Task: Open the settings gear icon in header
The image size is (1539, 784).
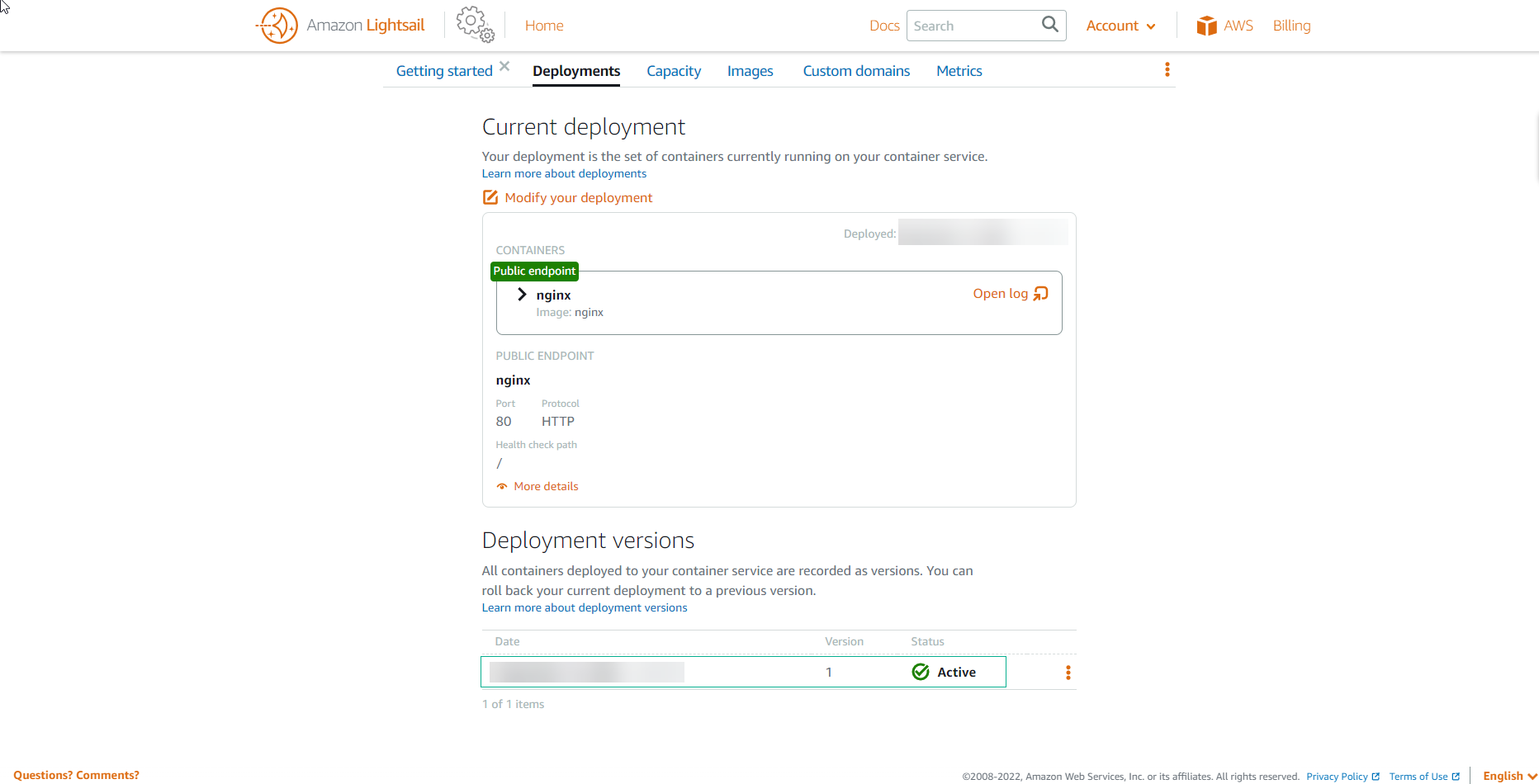Action: [x=476, y=25]
